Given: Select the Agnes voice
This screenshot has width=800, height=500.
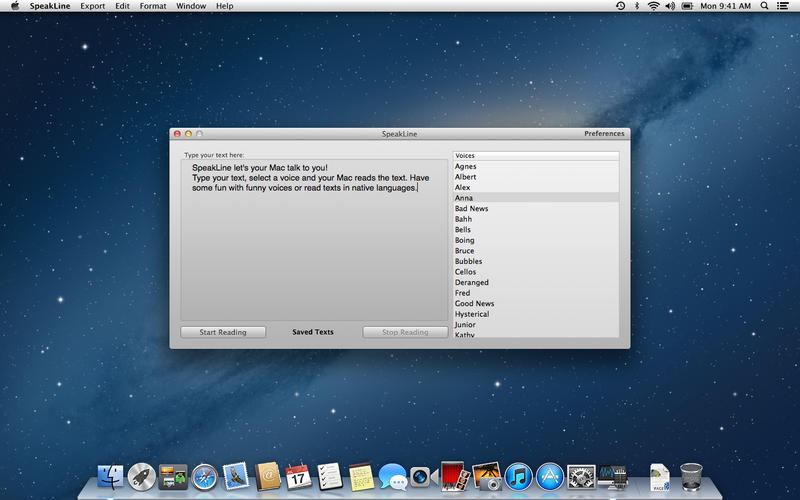Looking at the screenshot, I should [536, 166].
